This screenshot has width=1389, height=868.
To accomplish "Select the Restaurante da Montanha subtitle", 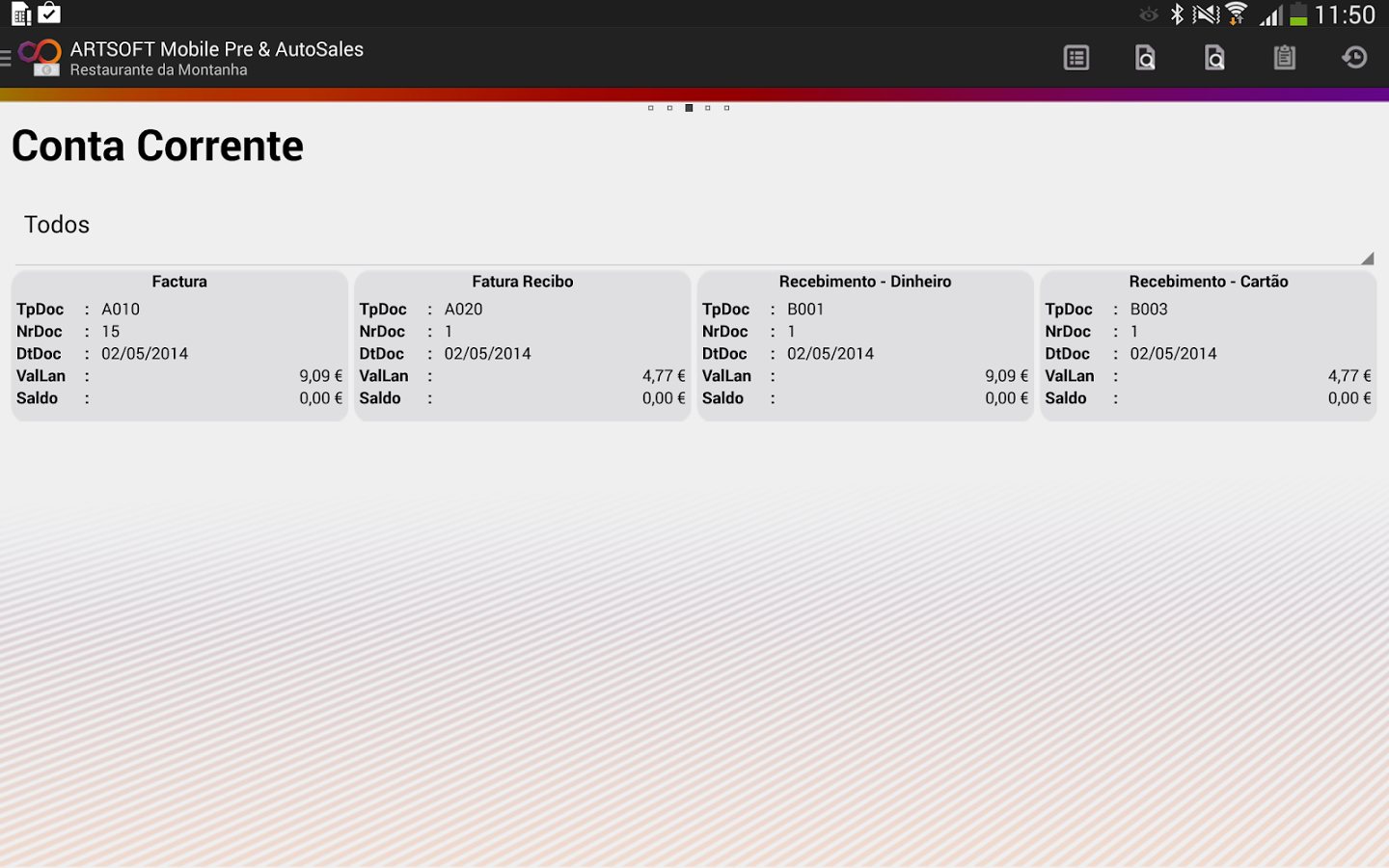I will tap(159, 70).
